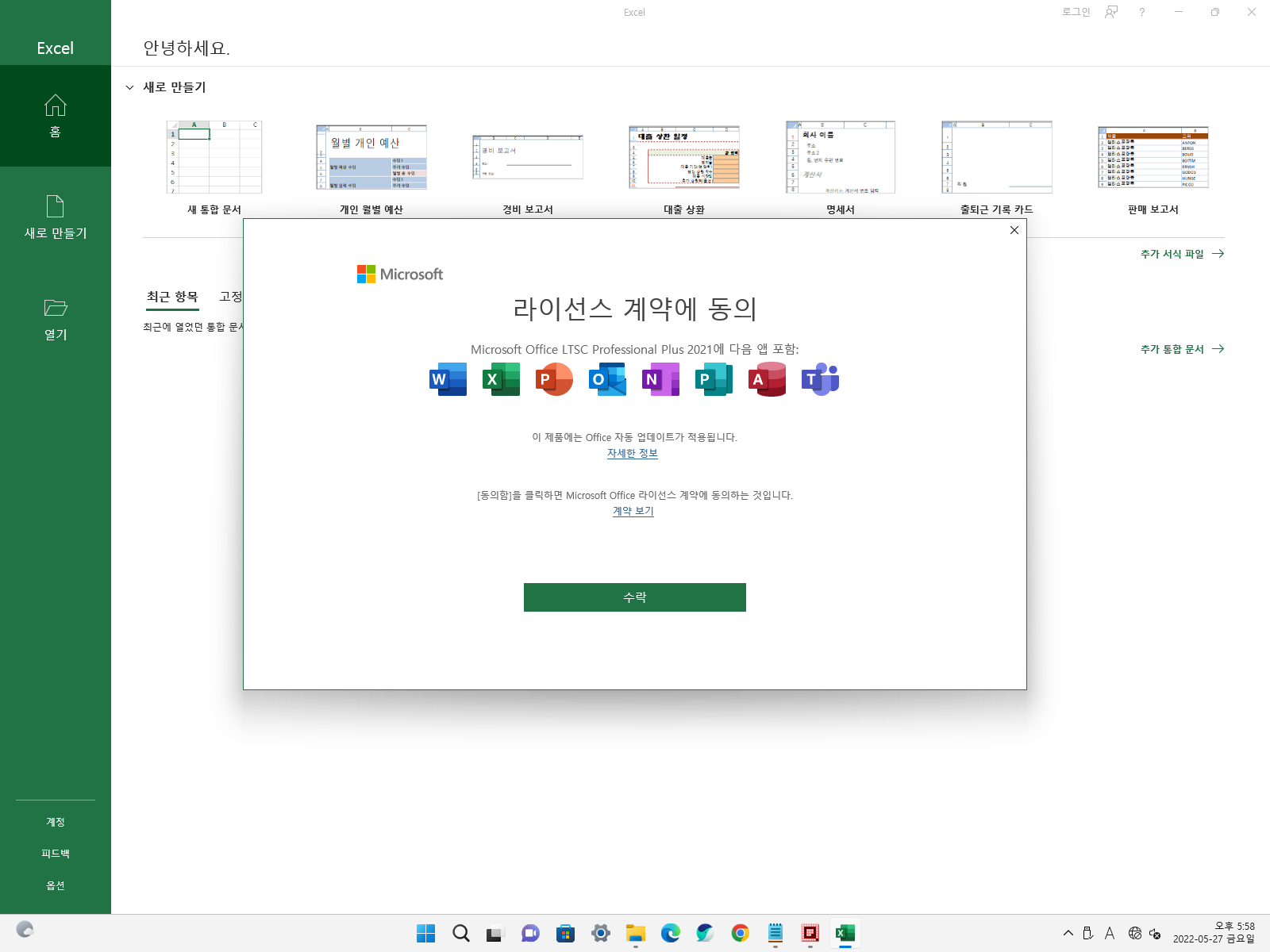1270x952 pixels.
Task: Click the Word app icon in license dialog
Action: [x=448, y=379]
